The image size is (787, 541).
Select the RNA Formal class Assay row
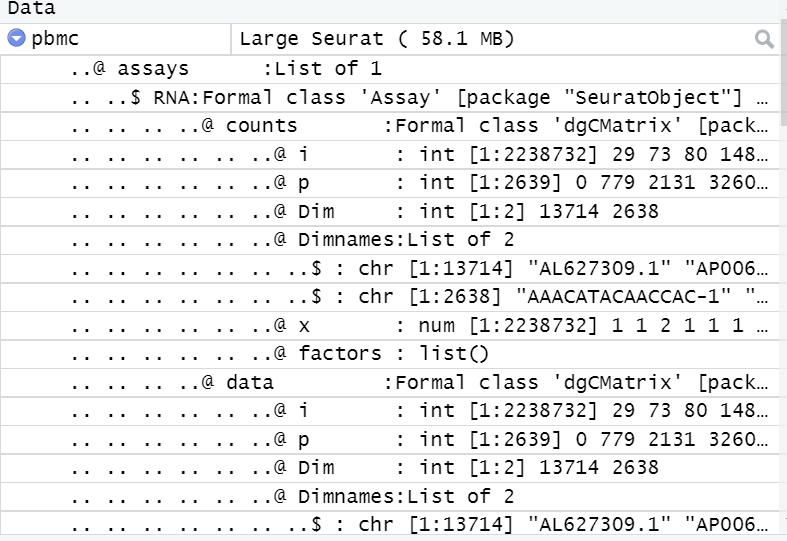[389, 97]
